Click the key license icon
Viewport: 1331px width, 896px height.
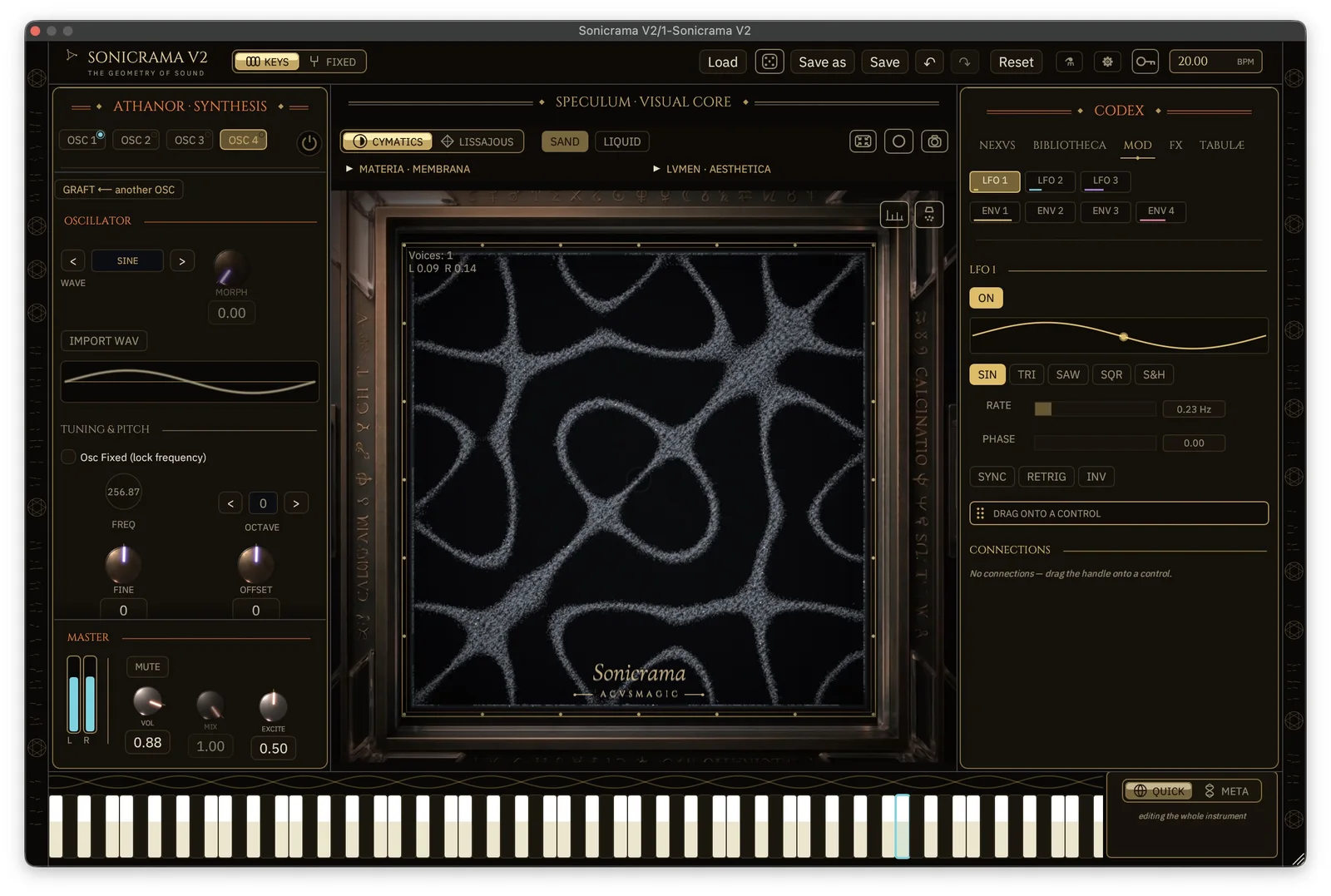pyautogui.click(x=1145, y=62)
